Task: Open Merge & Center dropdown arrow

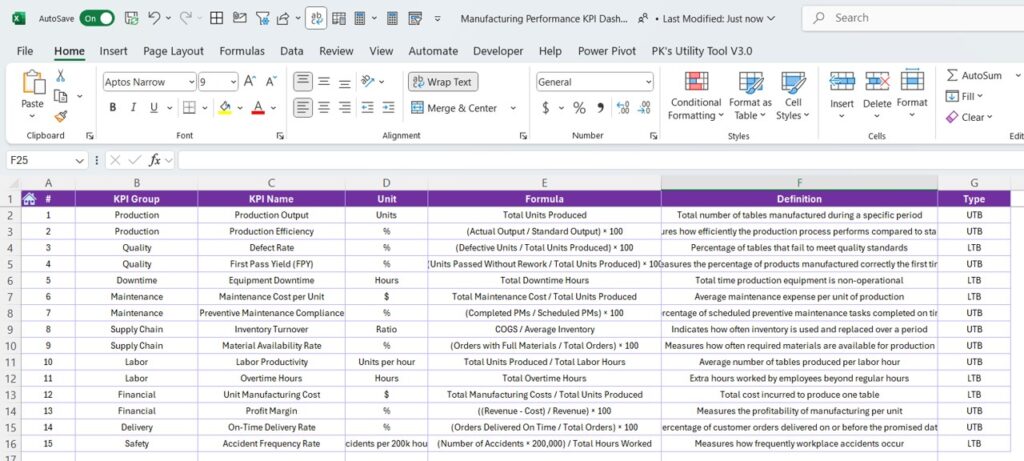Action: pos(513,108)
